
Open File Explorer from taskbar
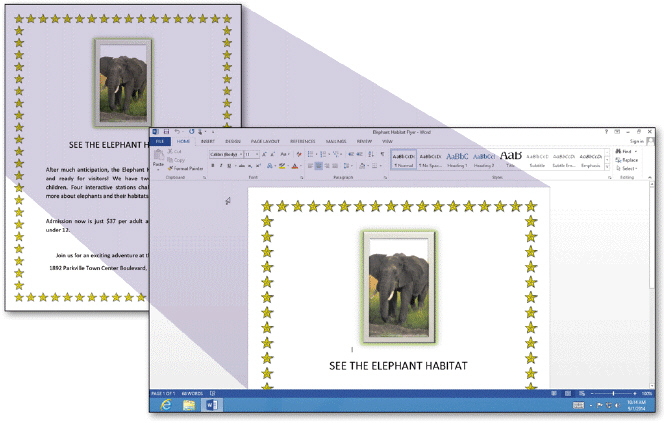tap(189, 405)
